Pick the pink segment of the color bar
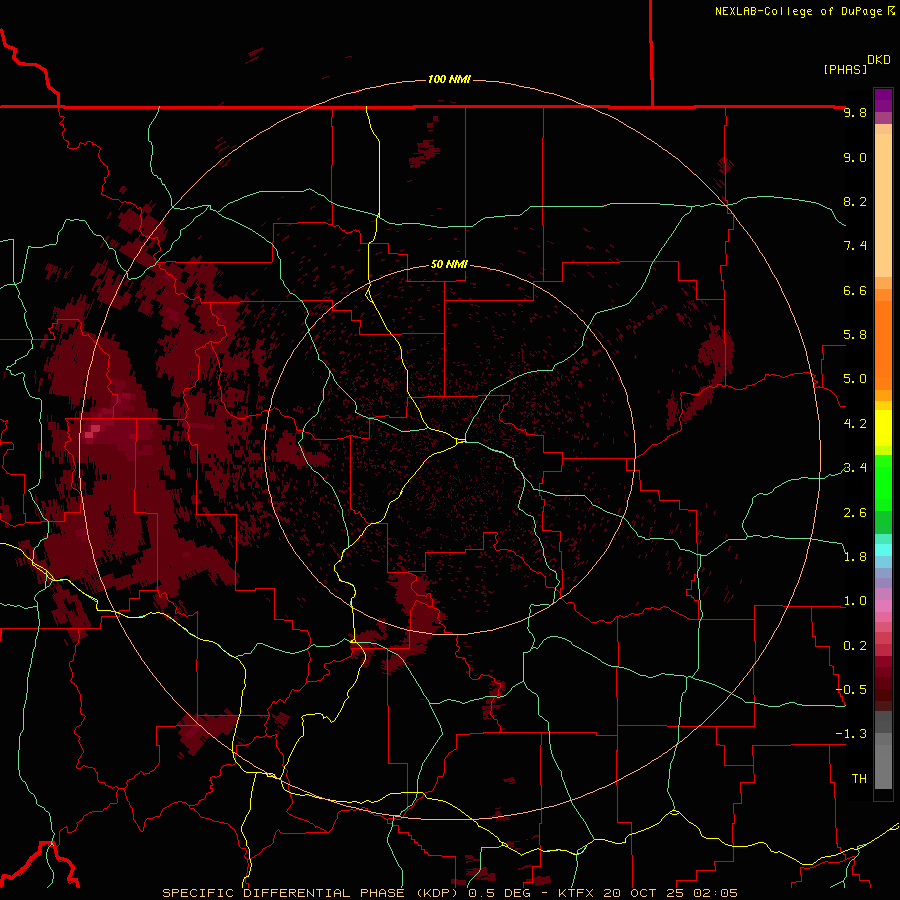 click(x=883, y=606)
